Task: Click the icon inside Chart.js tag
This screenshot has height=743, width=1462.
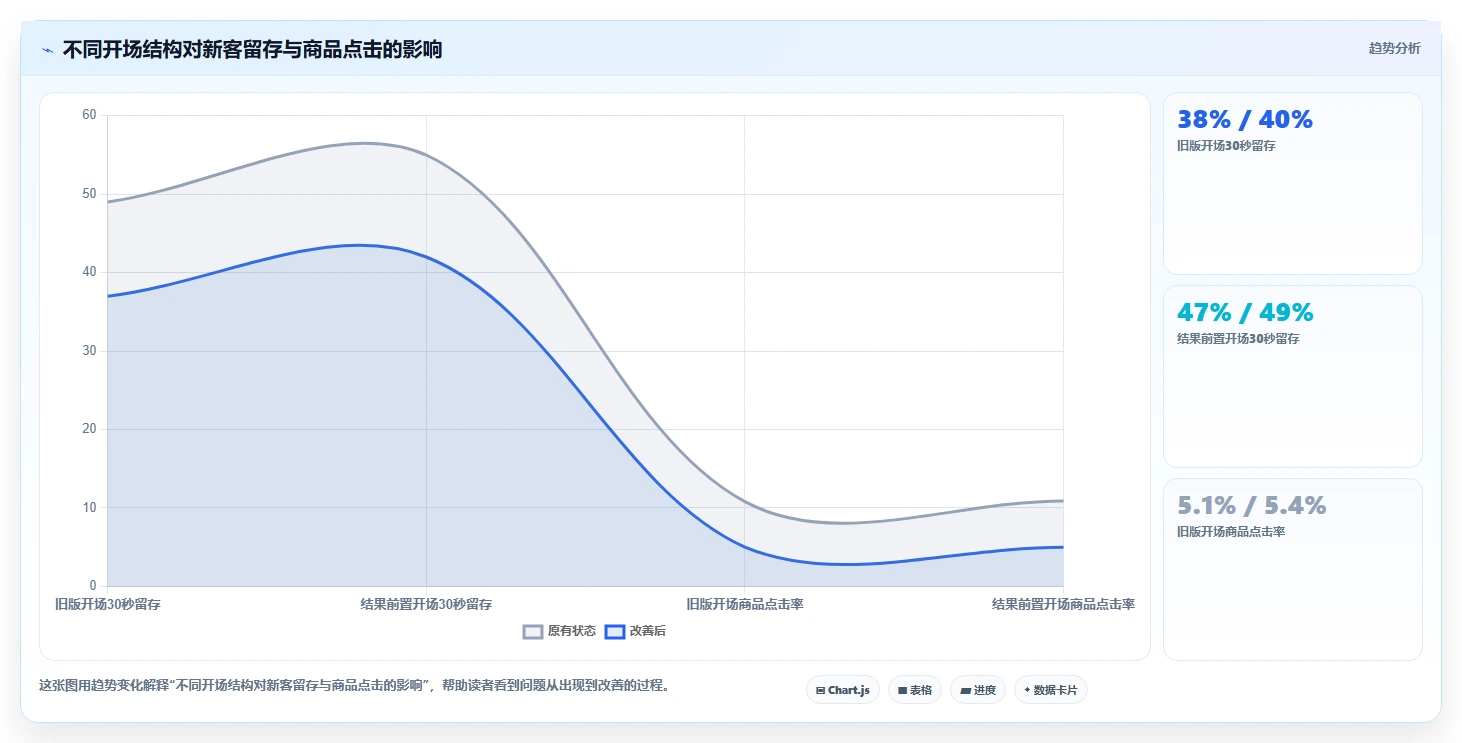Action: [x=820, y=691]
